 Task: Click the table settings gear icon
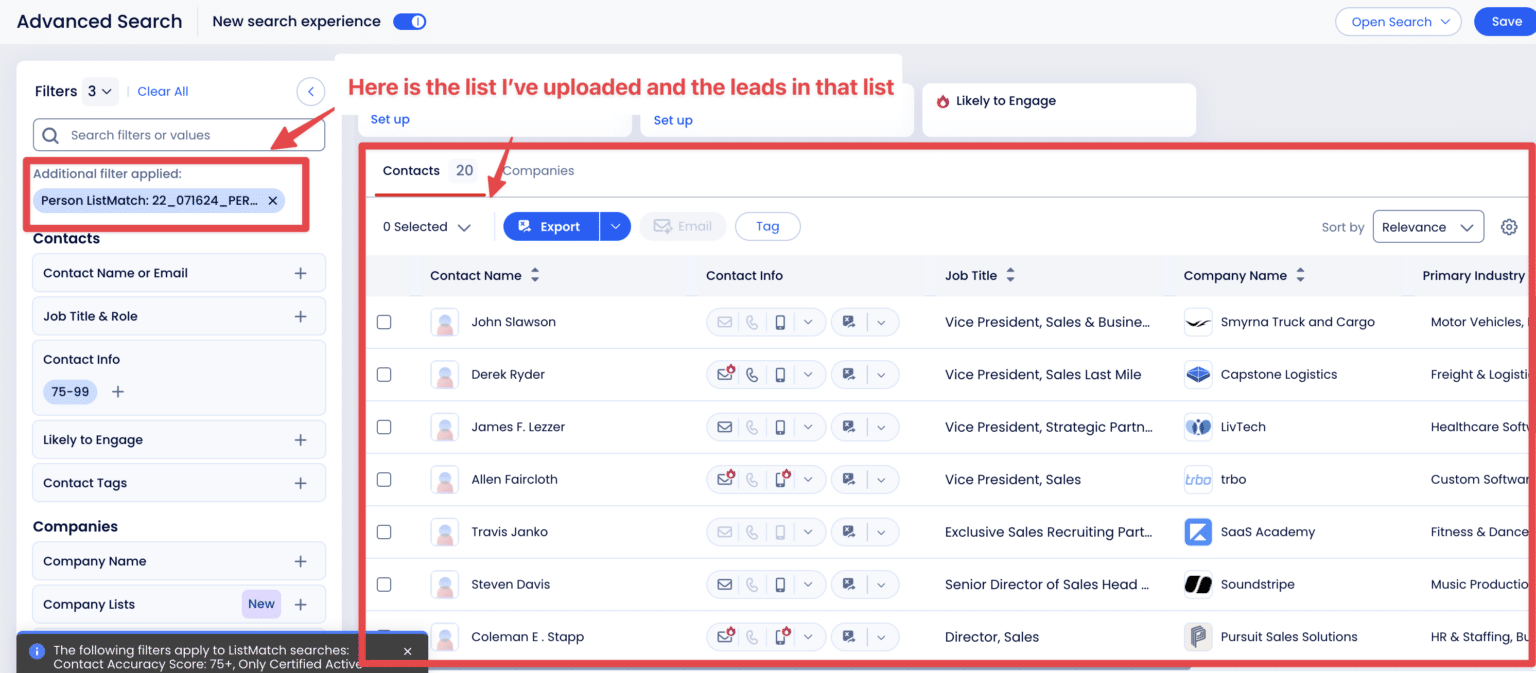coord(1509,227)
